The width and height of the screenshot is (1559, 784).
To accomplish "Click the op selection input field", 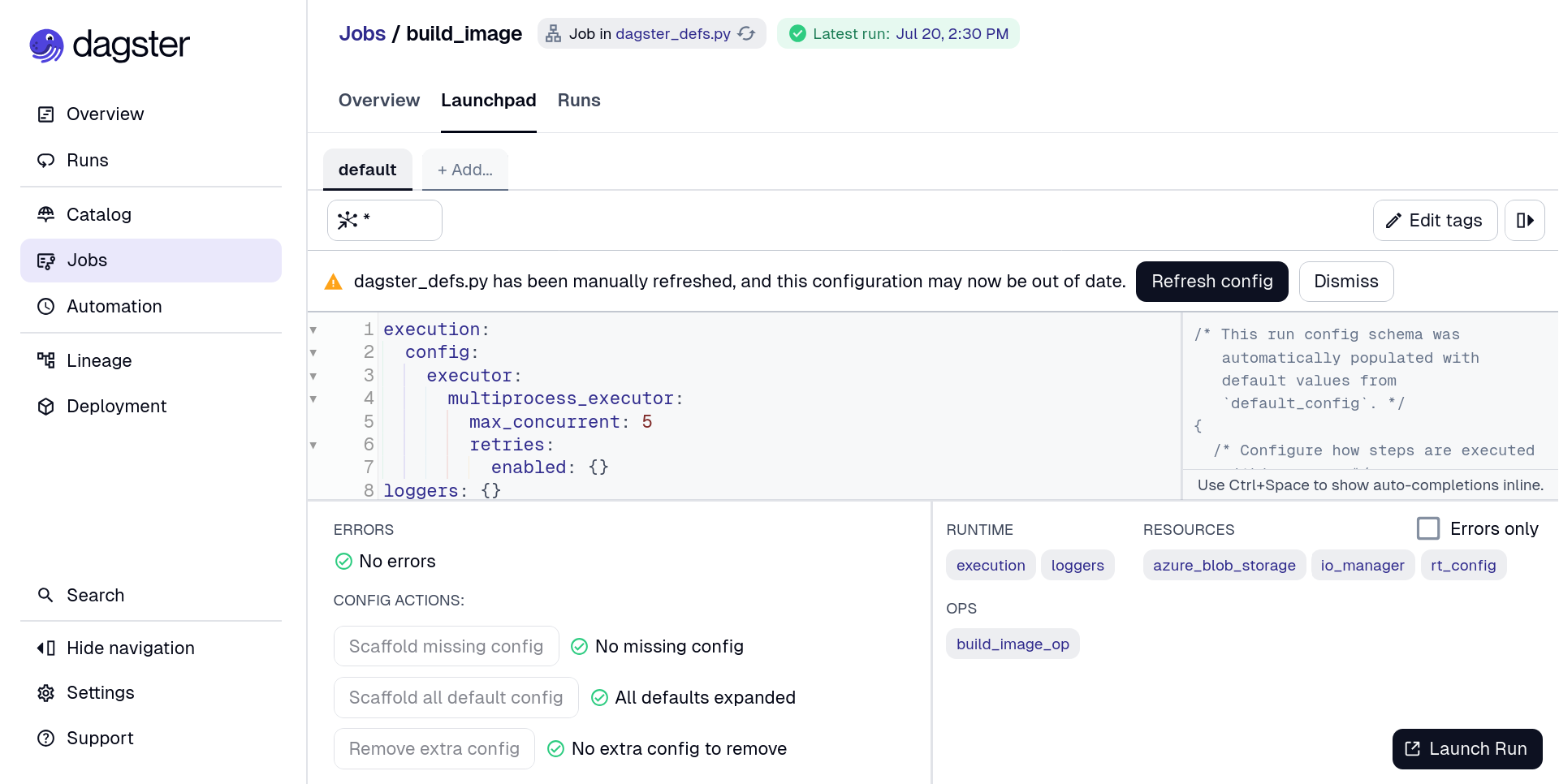I will coord(385,221).
